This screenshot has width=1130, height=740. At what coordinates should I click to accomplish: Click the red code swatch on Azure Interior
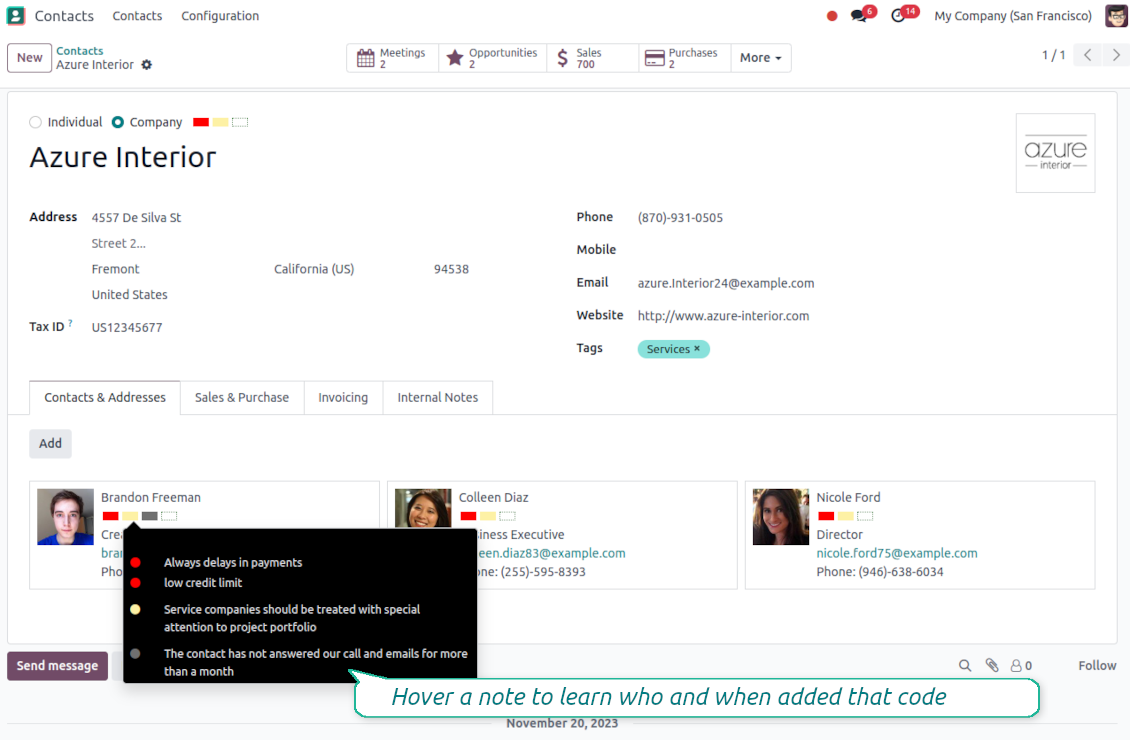pyautogui.click(x=201, y=122)
